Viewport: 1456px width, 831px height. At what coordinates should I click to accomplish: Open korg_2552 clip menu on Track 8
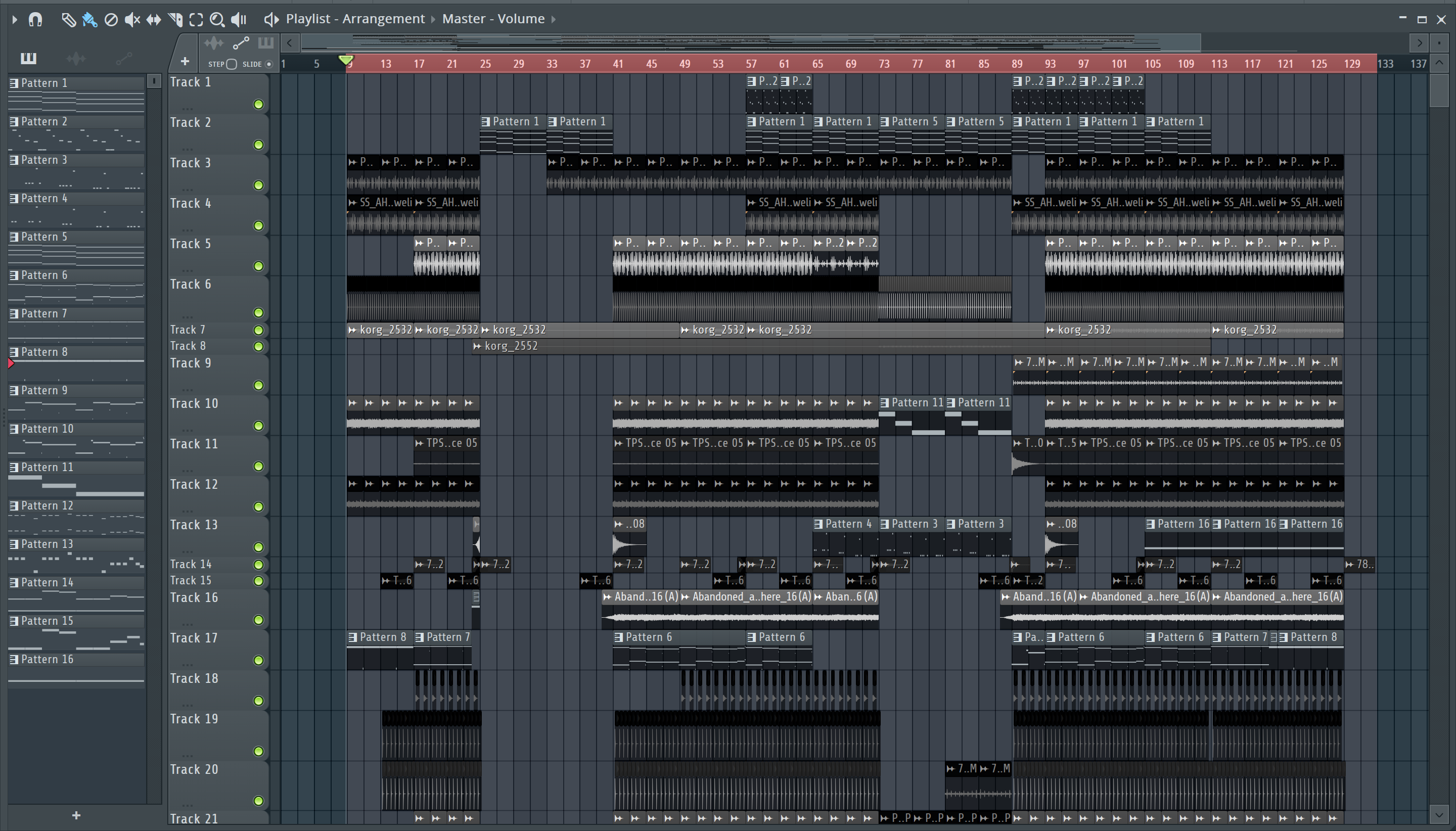[477, 346]
